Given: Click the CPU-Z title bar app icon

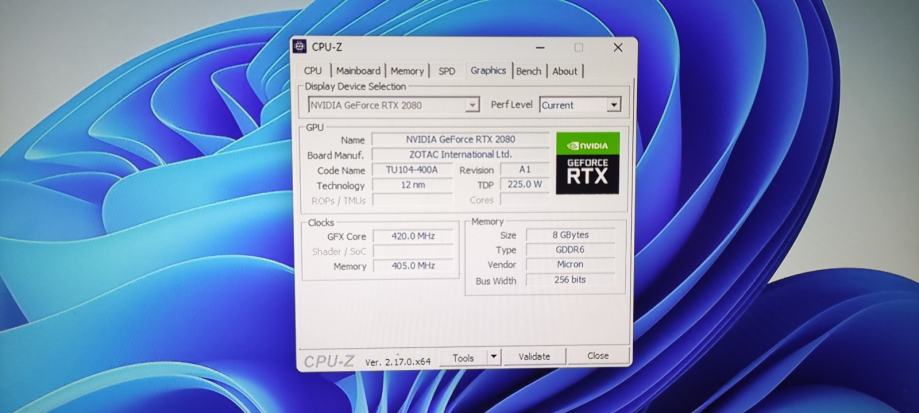Looking at the screenshot, I should coord(299,47).
